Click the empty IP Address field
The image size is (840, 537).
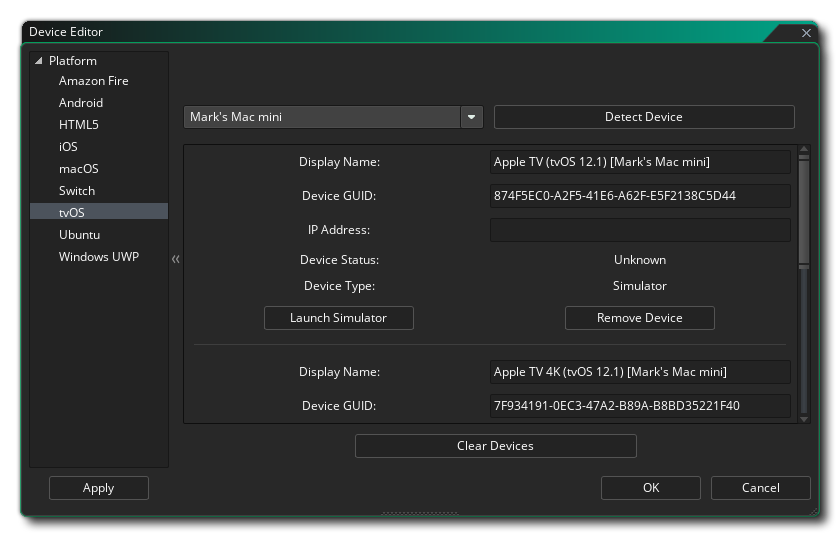639,230
